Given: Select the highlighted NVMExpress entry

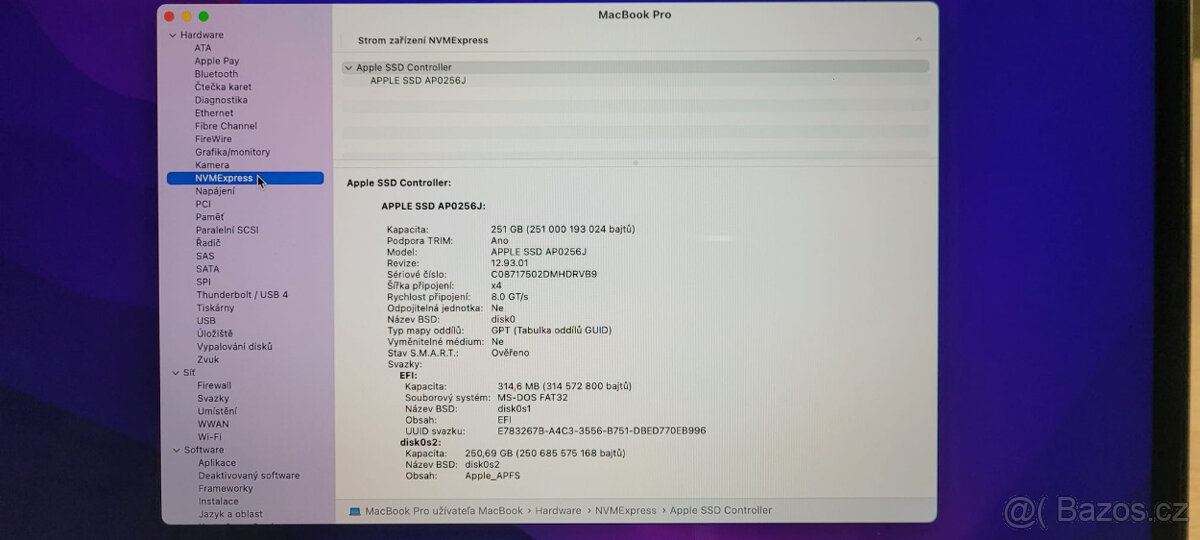Looking at the screenshot, I should point(245,178).
